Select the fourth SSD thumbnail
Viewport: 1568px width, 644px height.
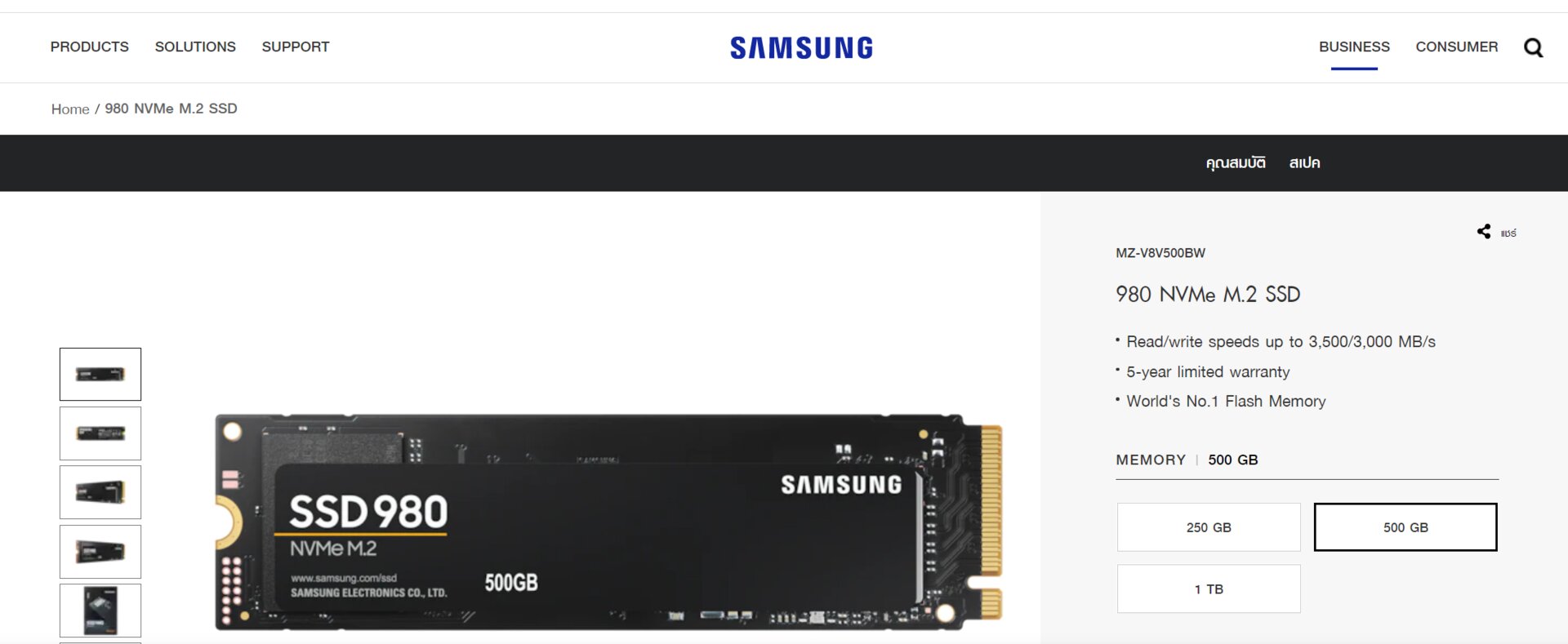[100, 552]
